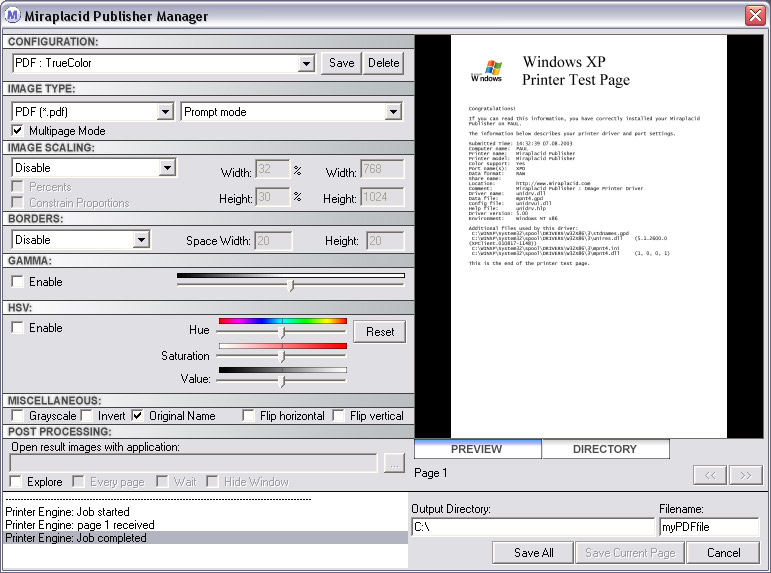Go to next page with >> button
This screenshot has width=771, height=573.
(745, 475)
